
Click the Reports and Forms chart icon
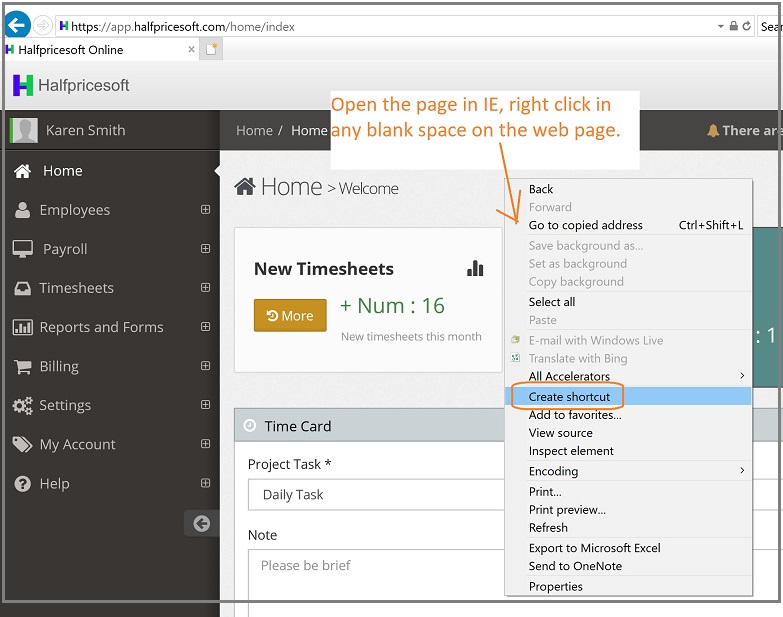[x=22, y=327]
